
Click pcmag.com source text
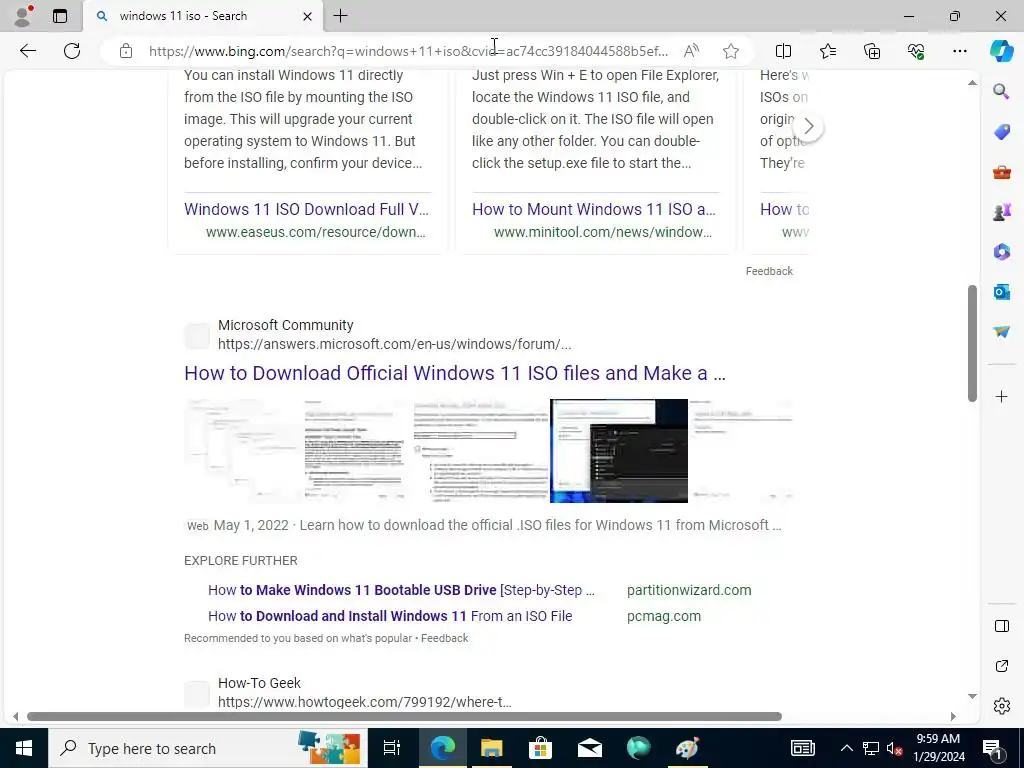click(x=664, y=616)
